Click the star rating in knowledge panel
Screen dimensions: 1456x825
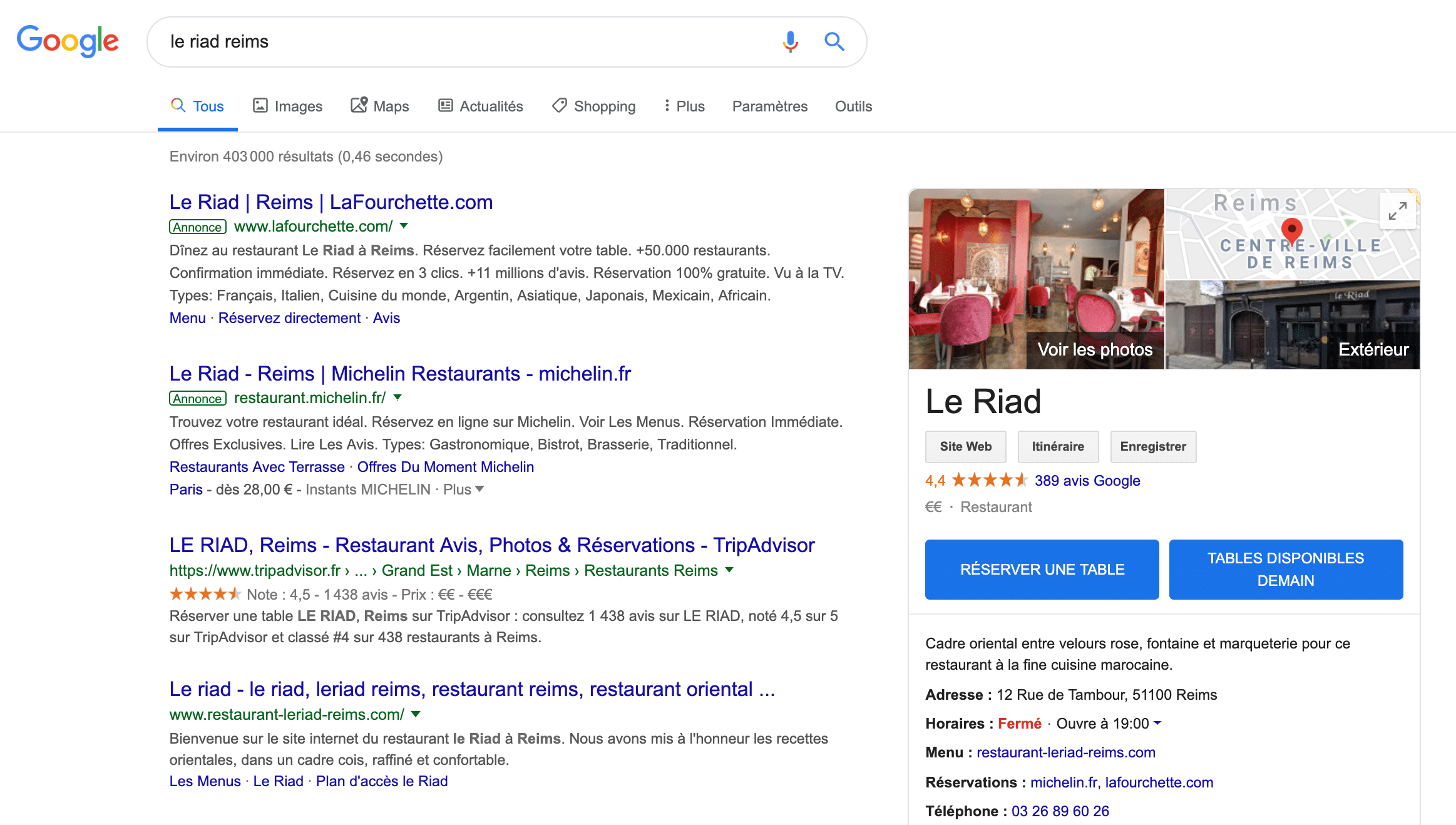point(990,480)
